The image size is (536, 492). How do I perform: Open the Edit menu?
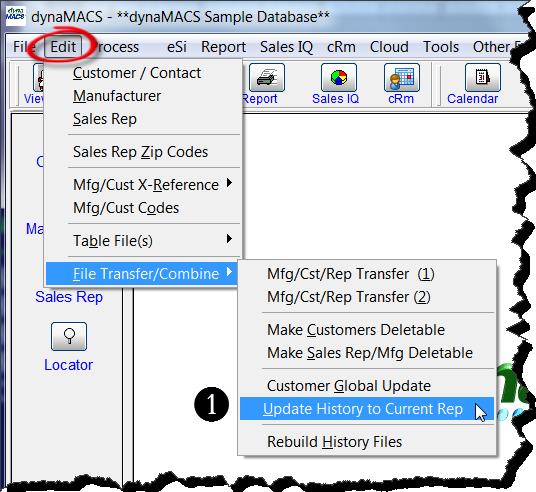click(x=63, y=47)
